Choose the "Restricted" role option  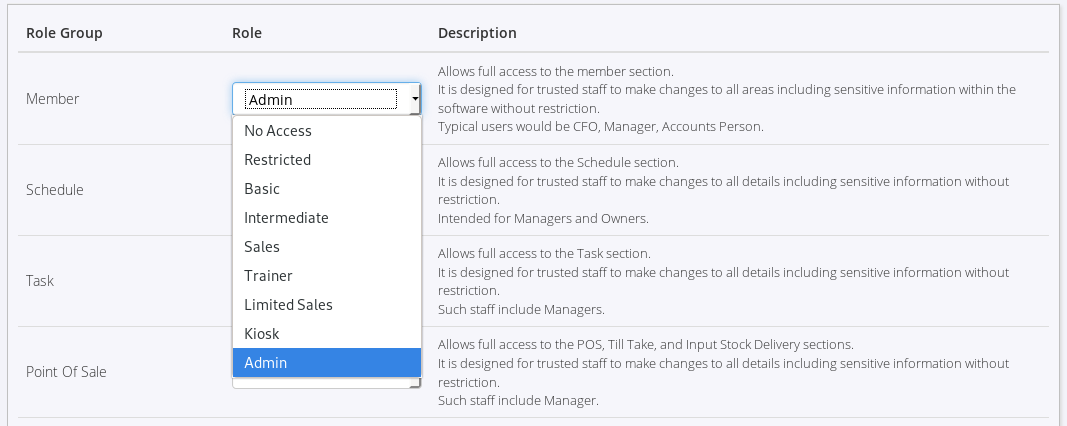pos(278,160)
